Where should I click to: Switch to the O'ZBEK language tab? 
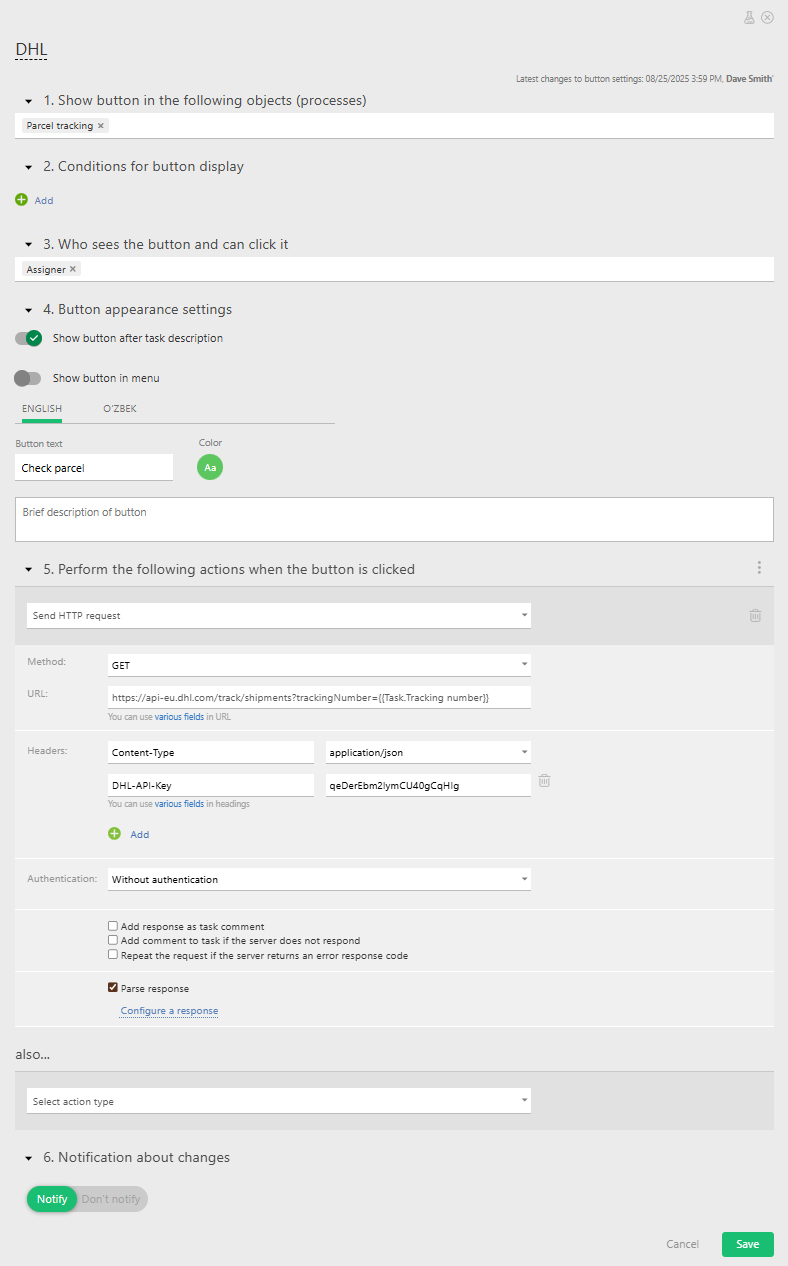pyautogui.click(x=120, y=409)
